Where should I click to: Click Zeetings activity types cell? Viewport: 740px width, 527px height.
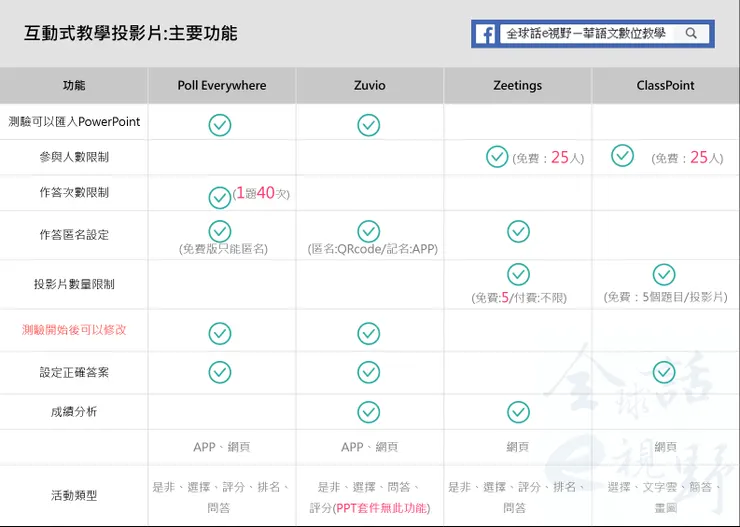pyautogui.click(x=518, y=497)
